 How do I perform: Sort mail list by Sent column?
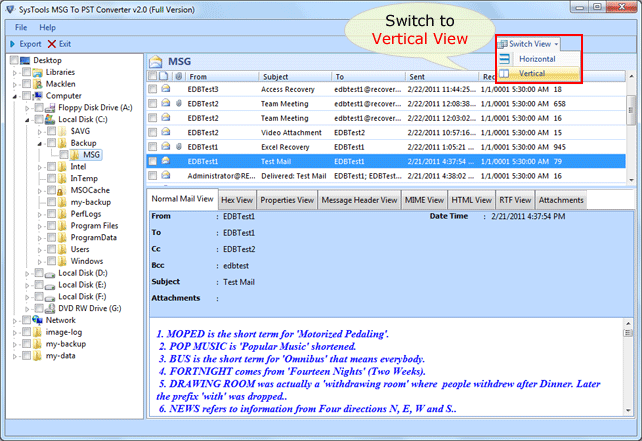coord(442,77)
